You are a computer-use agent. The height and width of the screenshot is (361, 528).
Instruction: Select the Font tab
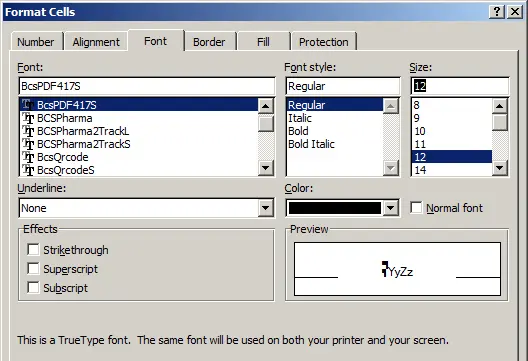(x=156, y=41)
